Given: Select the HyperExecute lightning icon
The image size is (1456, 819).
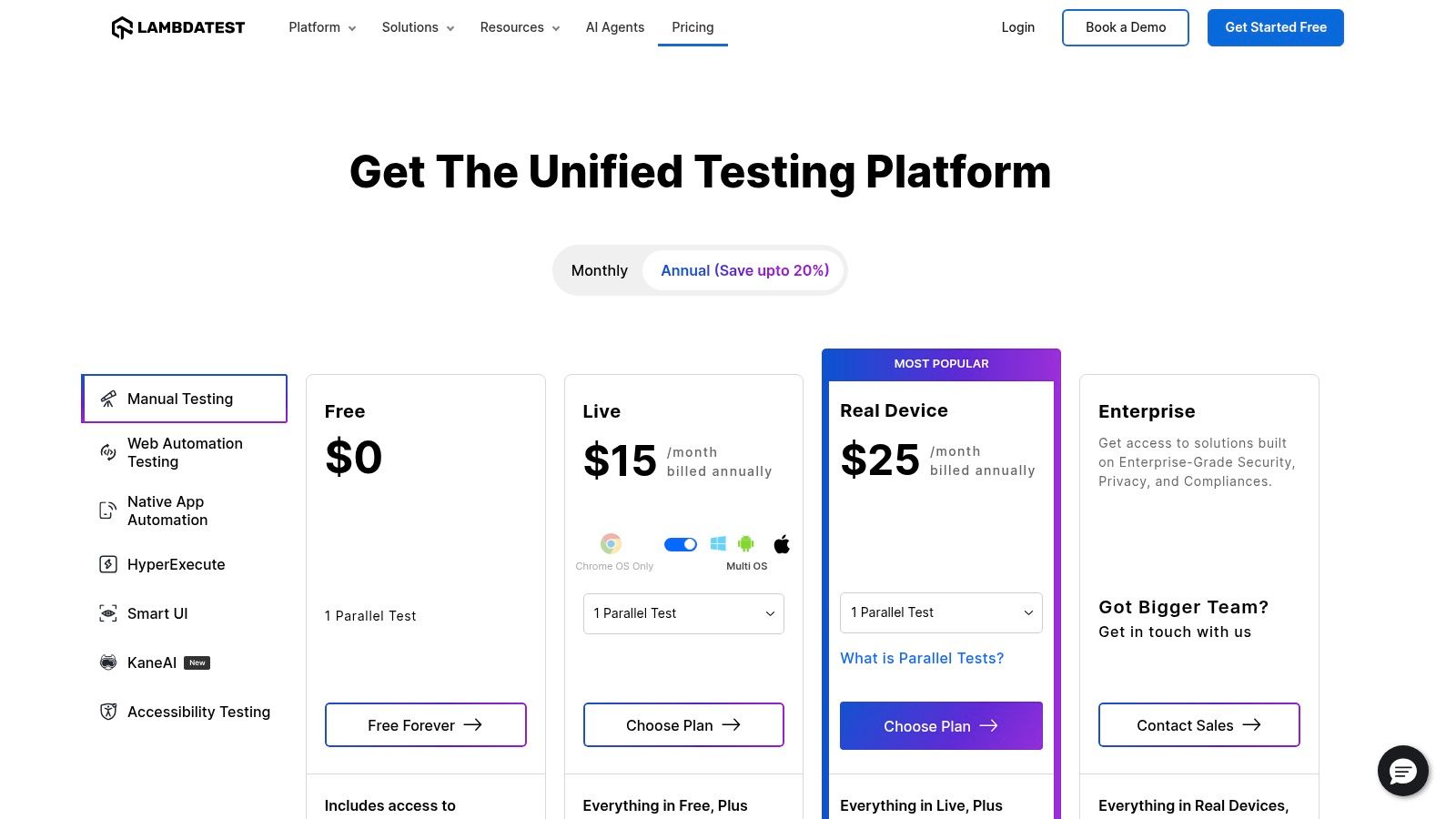Looking at the screenshot, I should (x=108, y=564).
